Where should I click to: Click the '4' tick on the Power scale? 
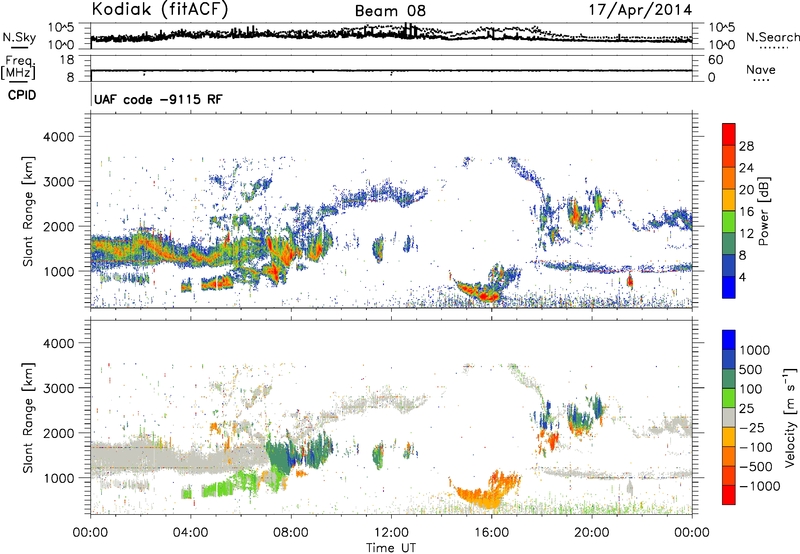(x=742, y=278)
